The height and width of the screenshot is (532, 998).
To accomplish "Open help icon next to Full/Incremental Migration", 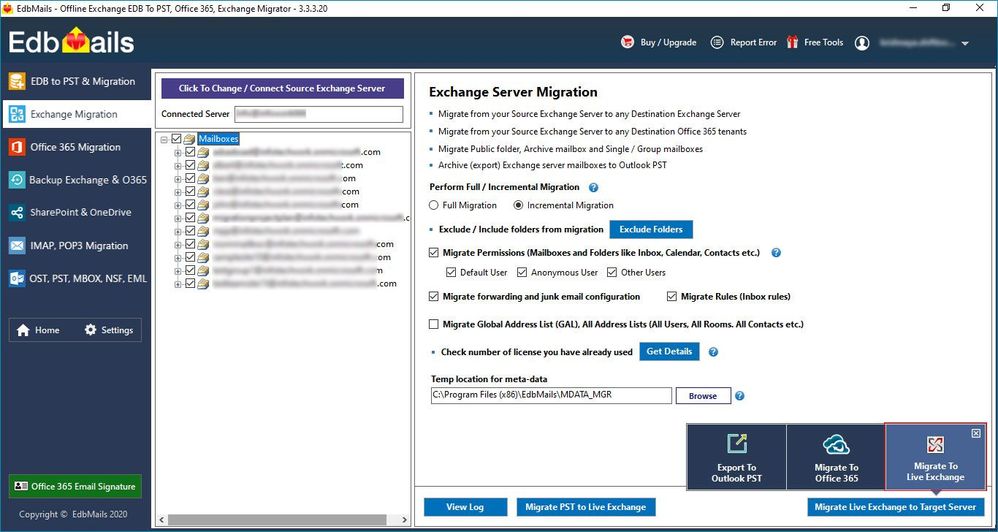I will (593, 188).
